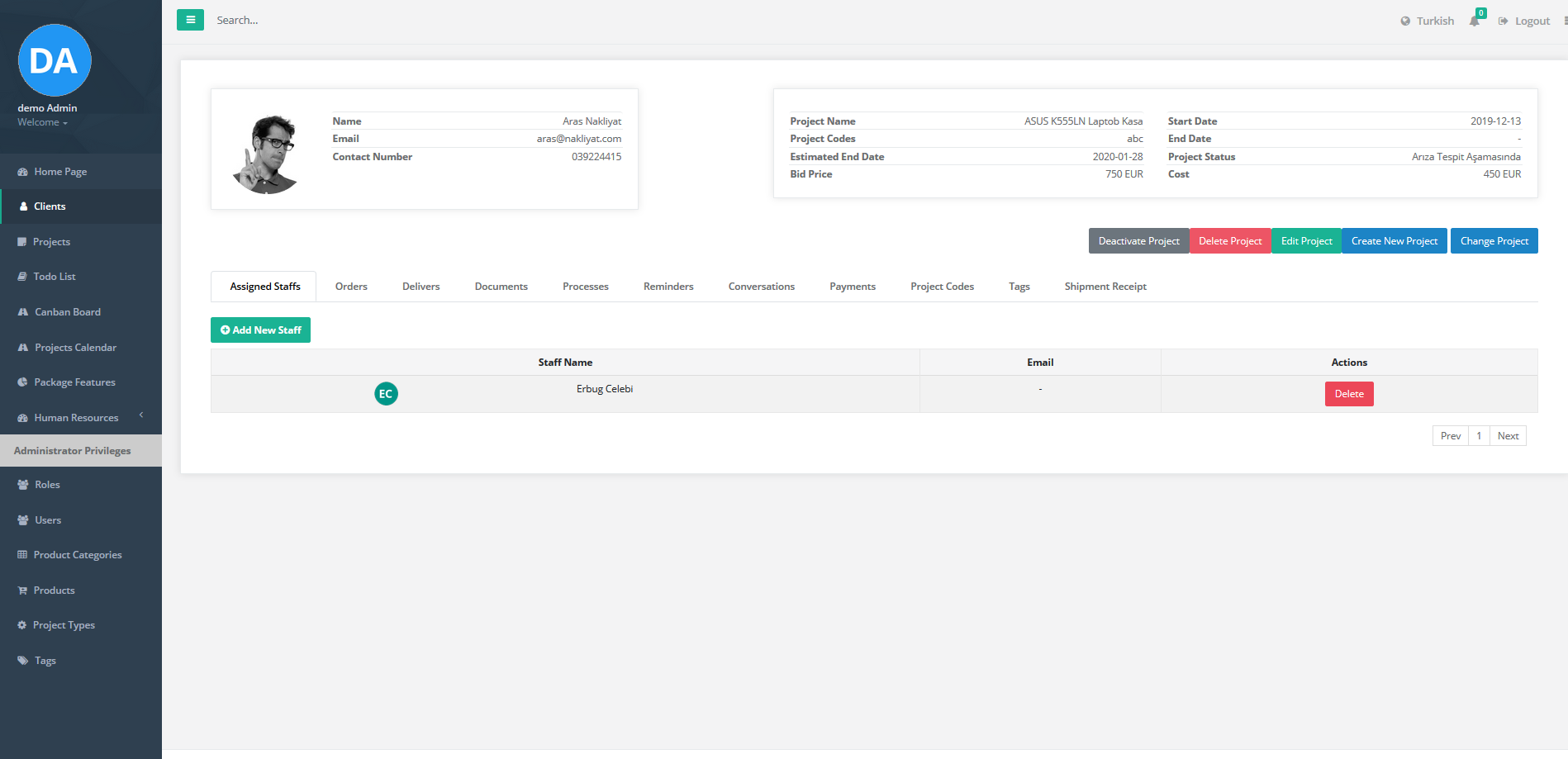Click the Delete Project button
Screen dimensions: 1568x759
(1230, 241)
